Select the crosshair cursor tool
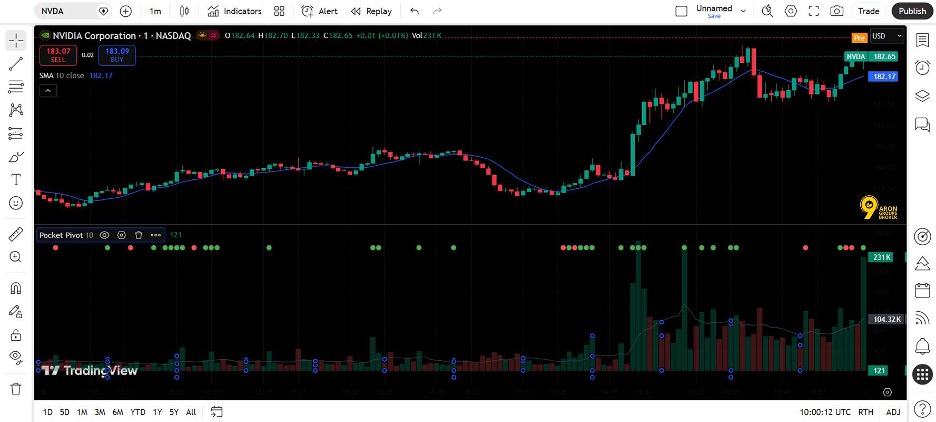Image resolution: width=936 pixels, height=422 pixels. [x=16, y=41]
